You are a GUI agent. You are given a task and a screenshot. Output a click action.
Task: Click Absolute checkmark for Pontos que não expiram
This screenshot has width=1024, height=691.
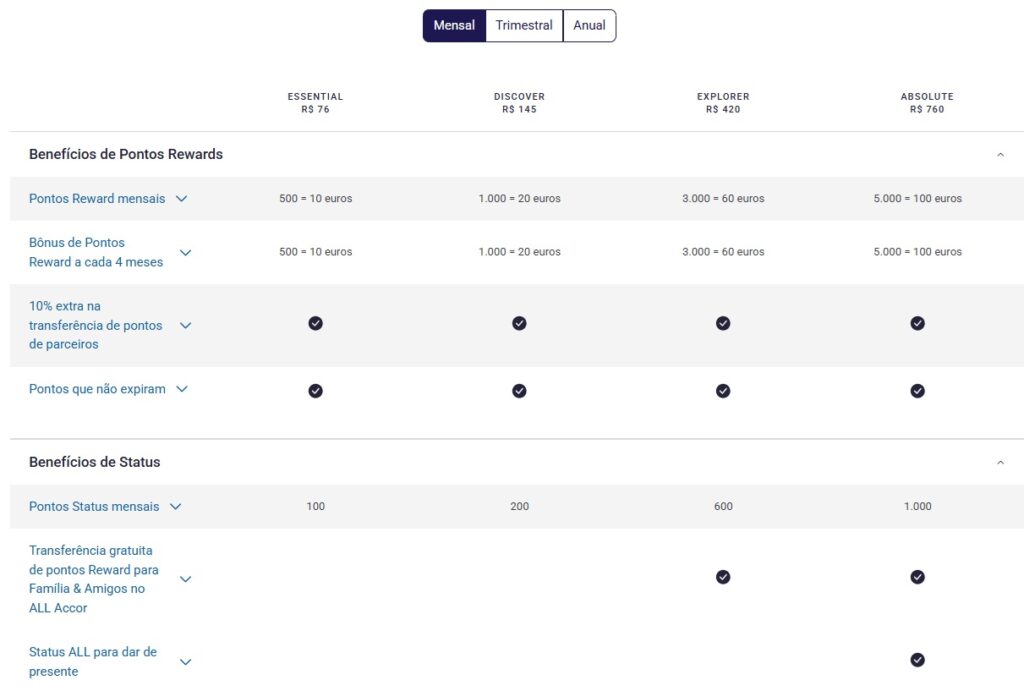[918, 391]
